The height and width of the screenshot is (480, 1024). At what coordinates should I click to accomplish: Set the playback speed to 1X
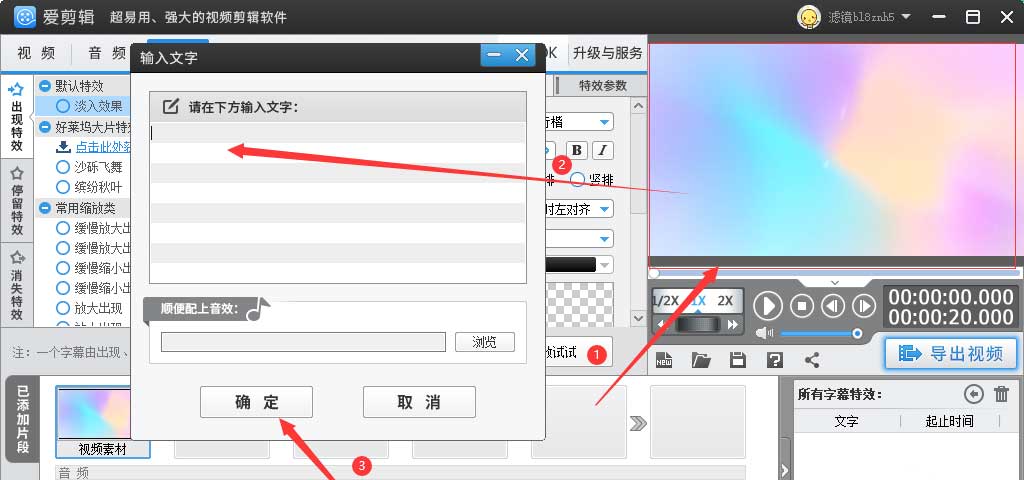coord(698,301)
